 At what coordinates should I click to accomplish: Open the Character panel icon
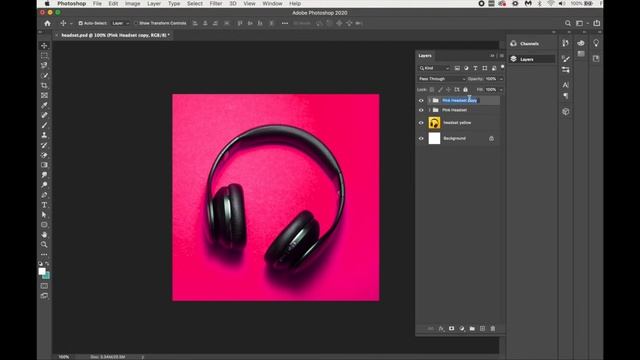click(x=565, y=85)
